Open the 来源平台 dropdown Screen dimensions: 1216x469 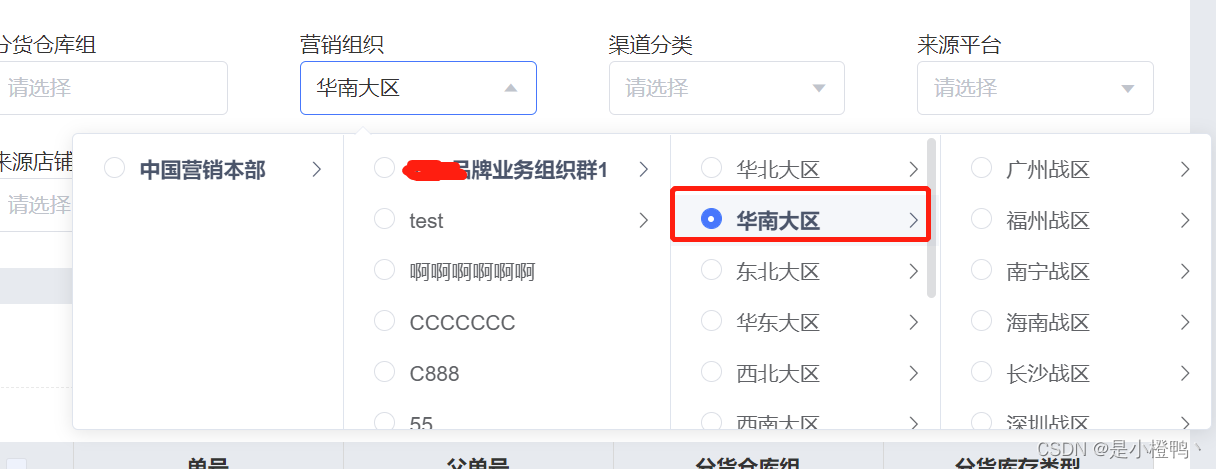[1035, 88]
